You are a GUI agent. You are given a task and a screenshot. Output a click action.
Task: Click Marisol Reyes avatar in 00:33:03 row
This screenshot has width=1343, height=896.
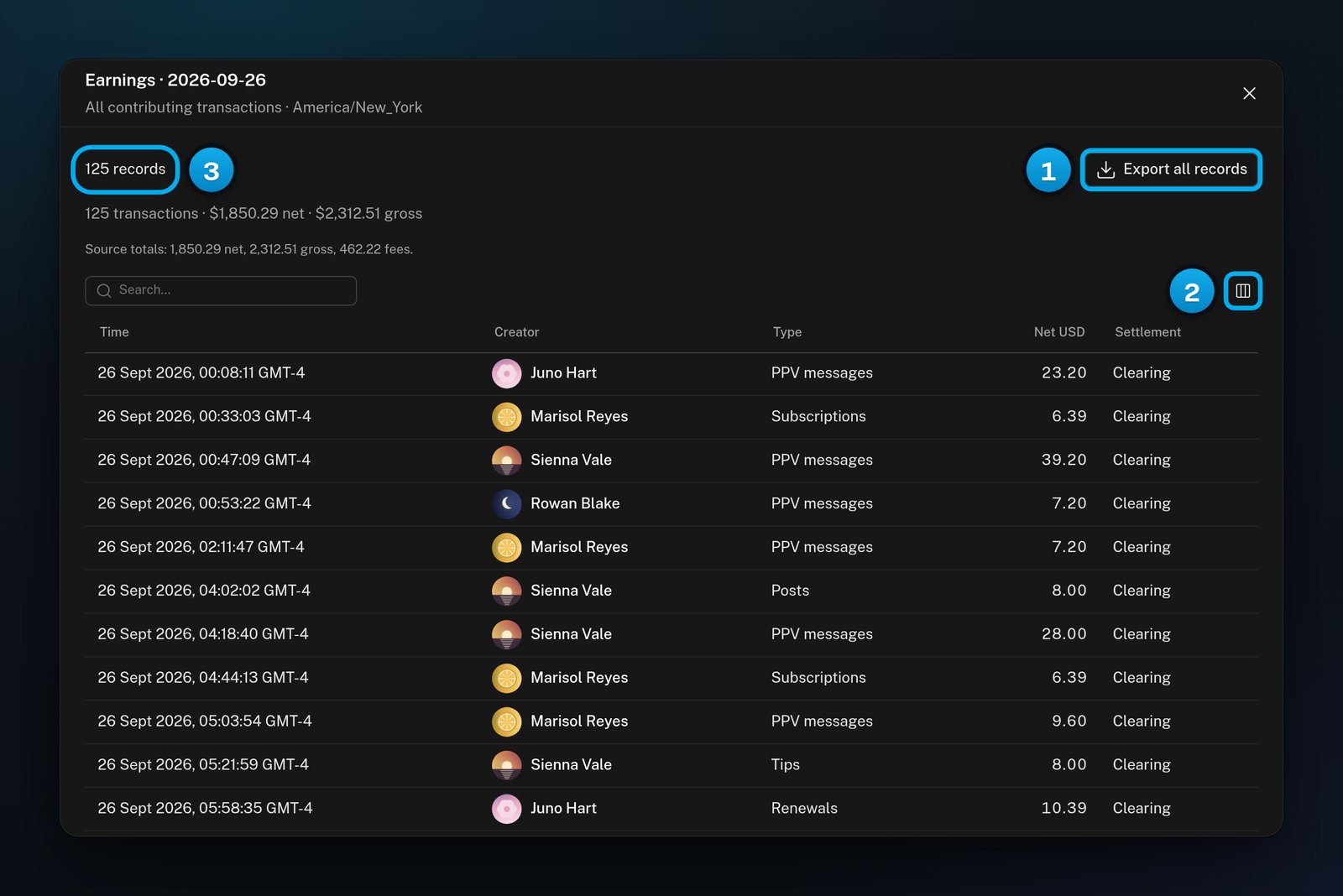(x=506, y=417)
